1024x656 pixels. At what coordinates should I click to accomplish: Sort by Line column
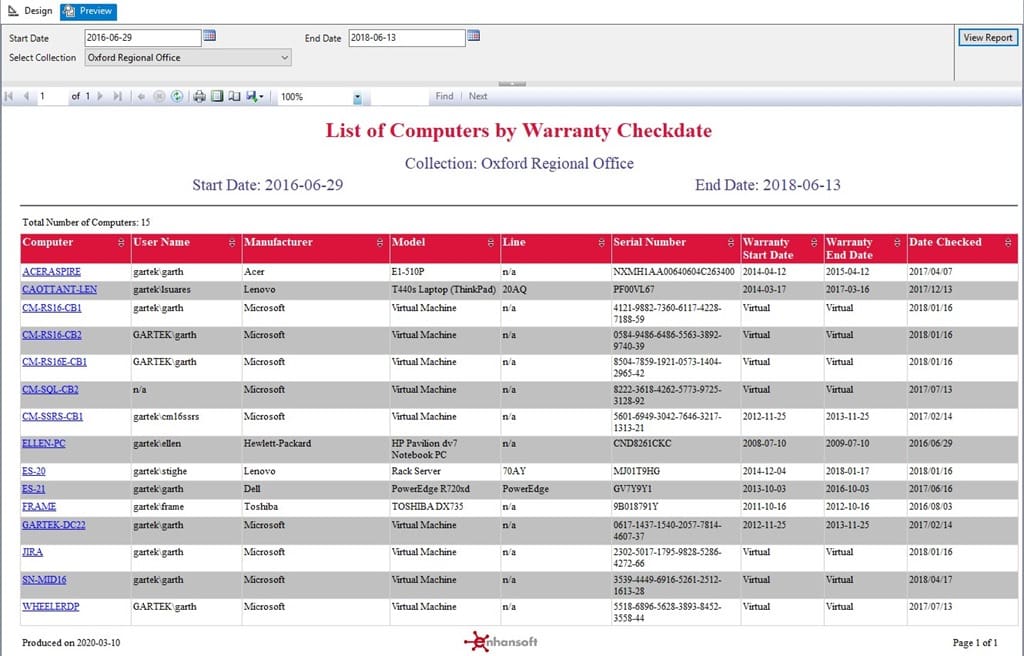[601, 242]
